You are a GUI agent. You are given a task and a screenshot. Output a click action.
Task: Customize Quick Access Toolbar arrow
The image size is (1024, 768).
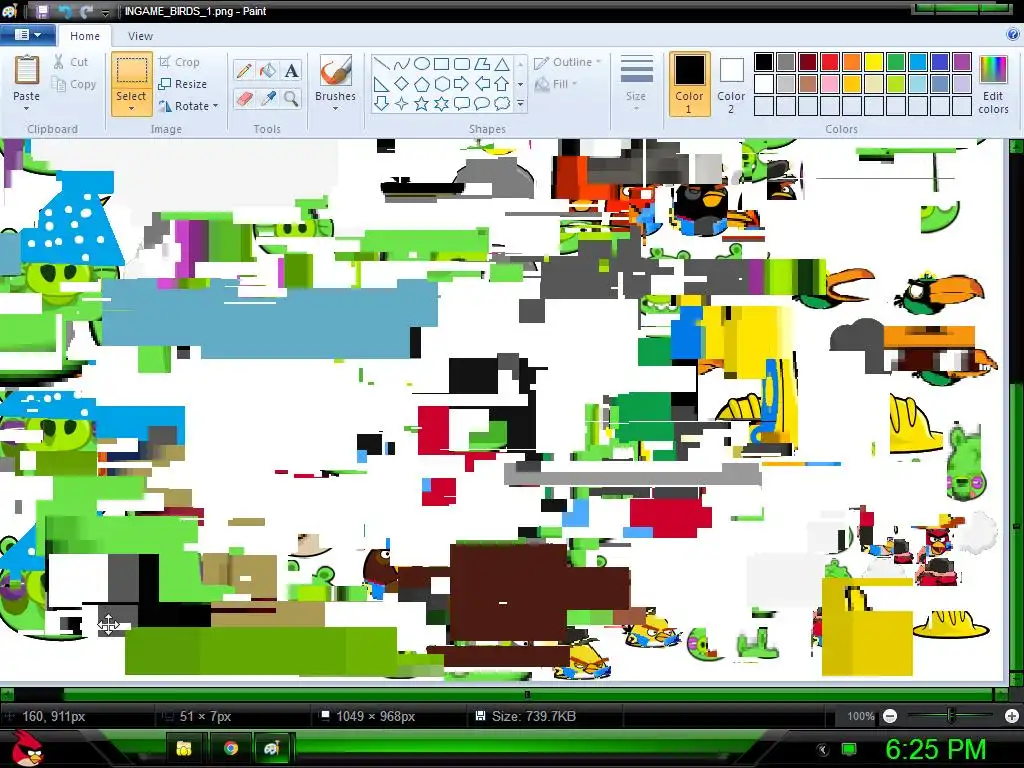106,12
